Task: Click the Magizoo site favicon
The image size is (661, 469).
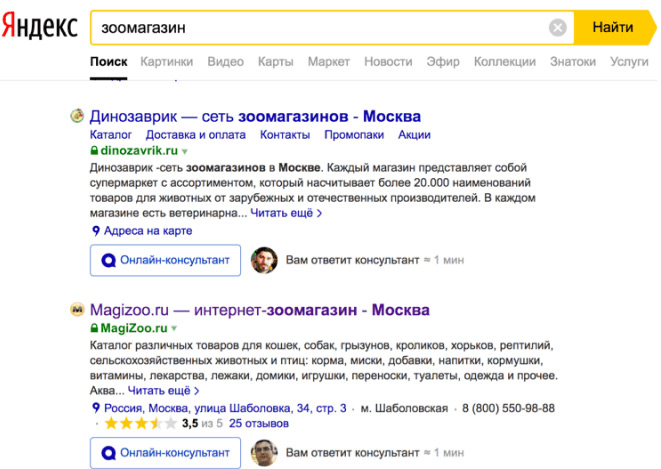Action: (76, 310)
